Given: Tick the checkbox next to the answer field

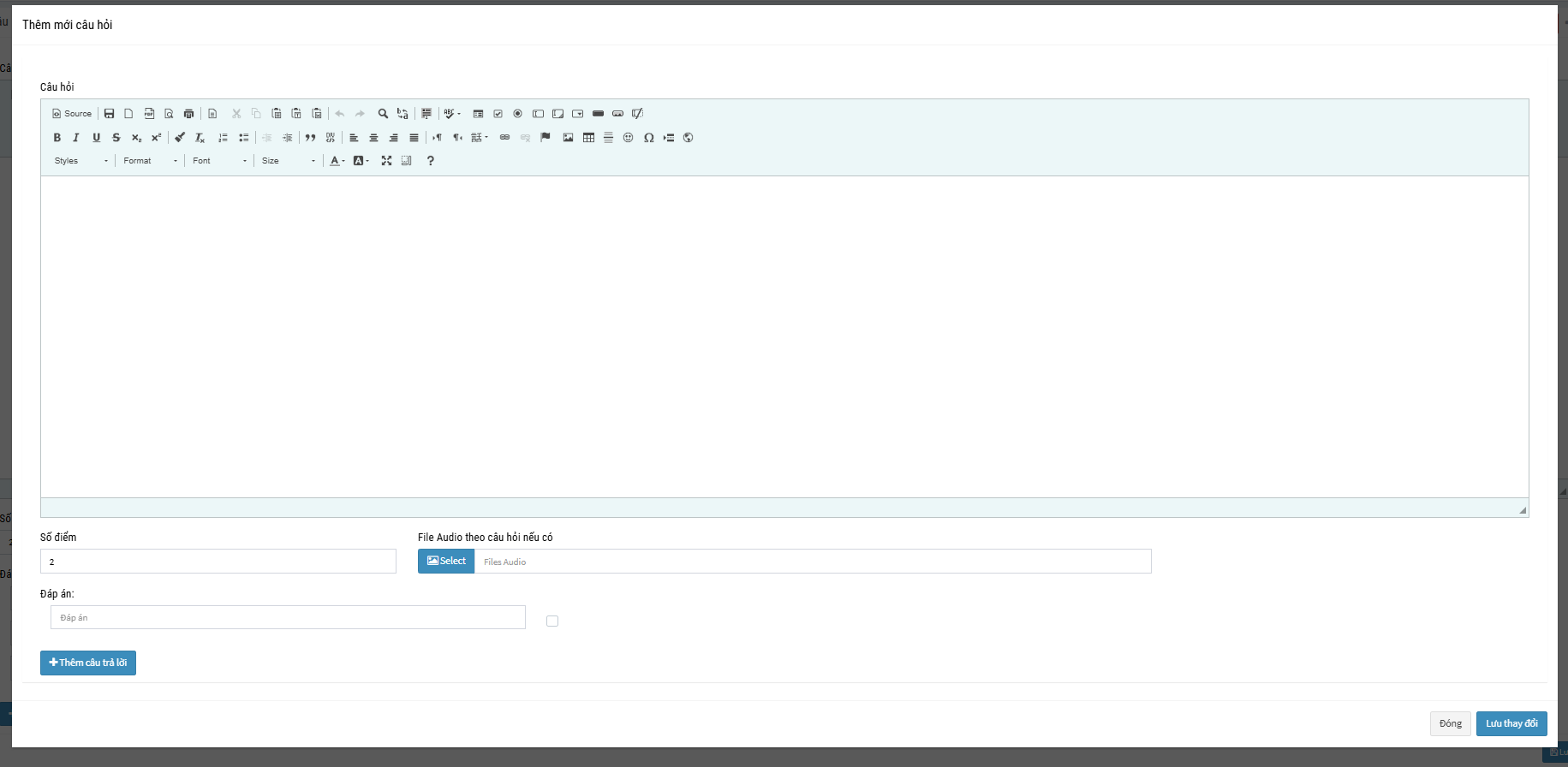Looking at the screenshot, I should coord(552,621).
